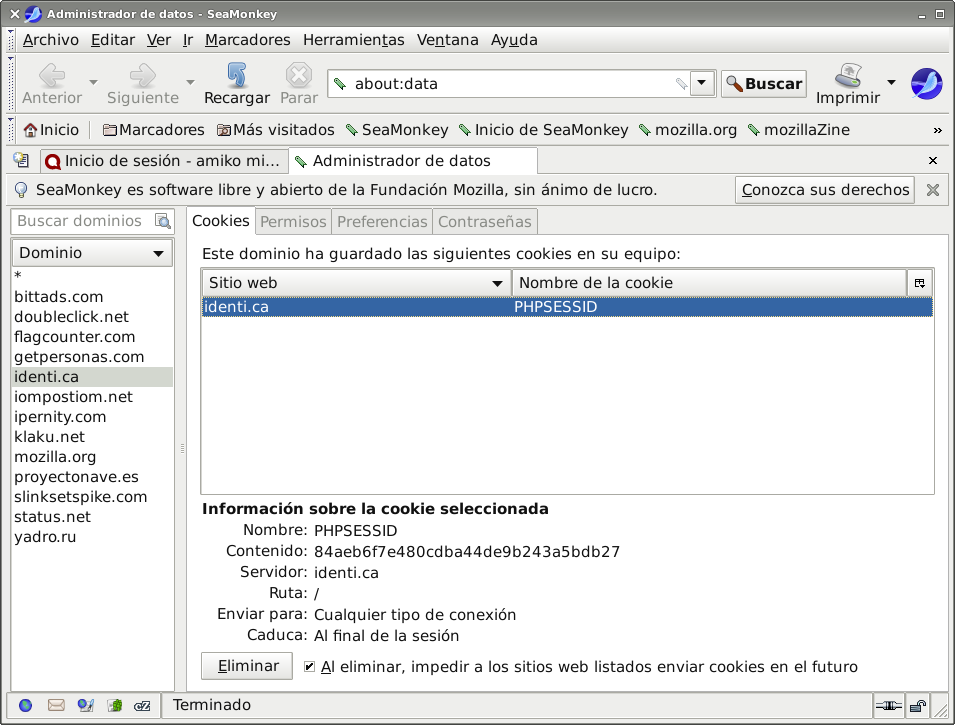Click the online/offline connection icon
This screenshot has width=955, height=725.
887,706
